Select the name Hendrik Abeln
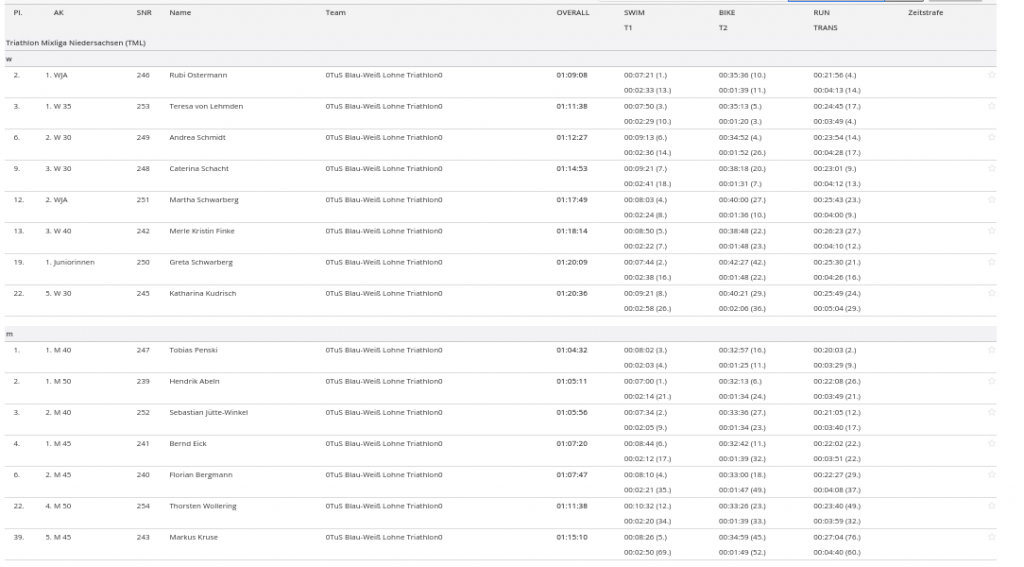This screenshot has height=567, width=1024. [194, 381]
